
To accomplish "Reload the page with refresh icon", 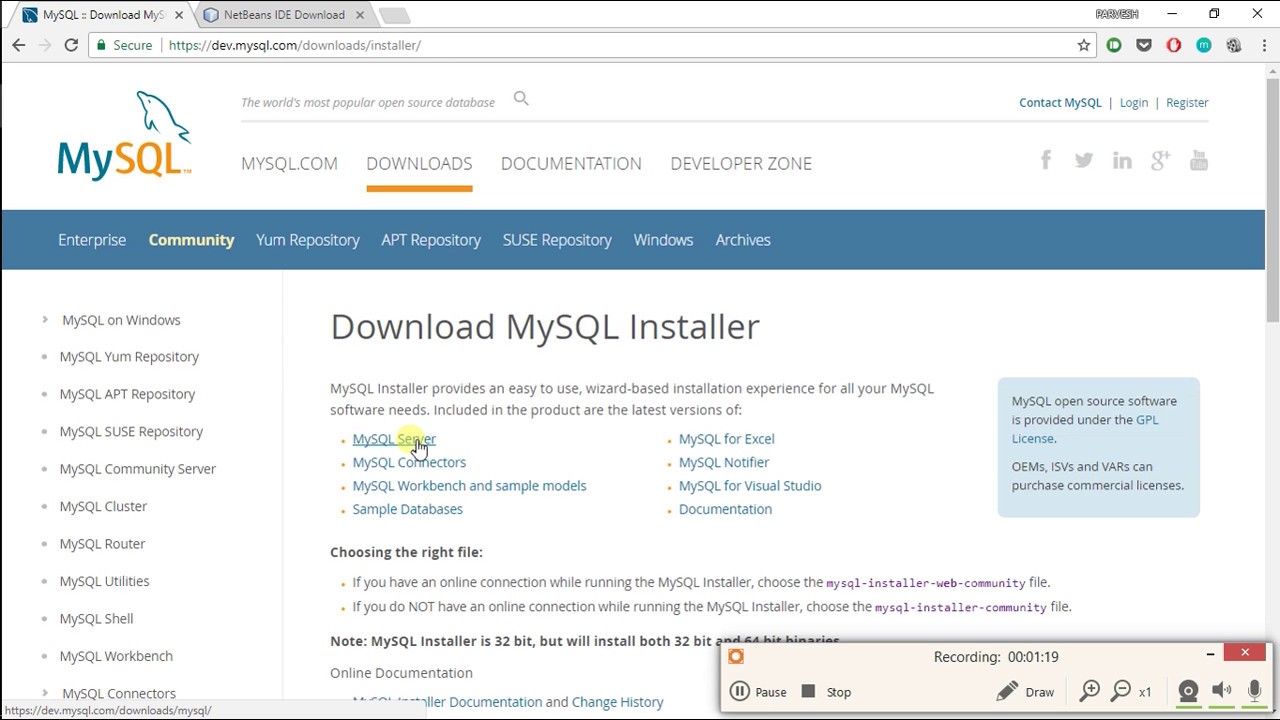I will [71, 45].
